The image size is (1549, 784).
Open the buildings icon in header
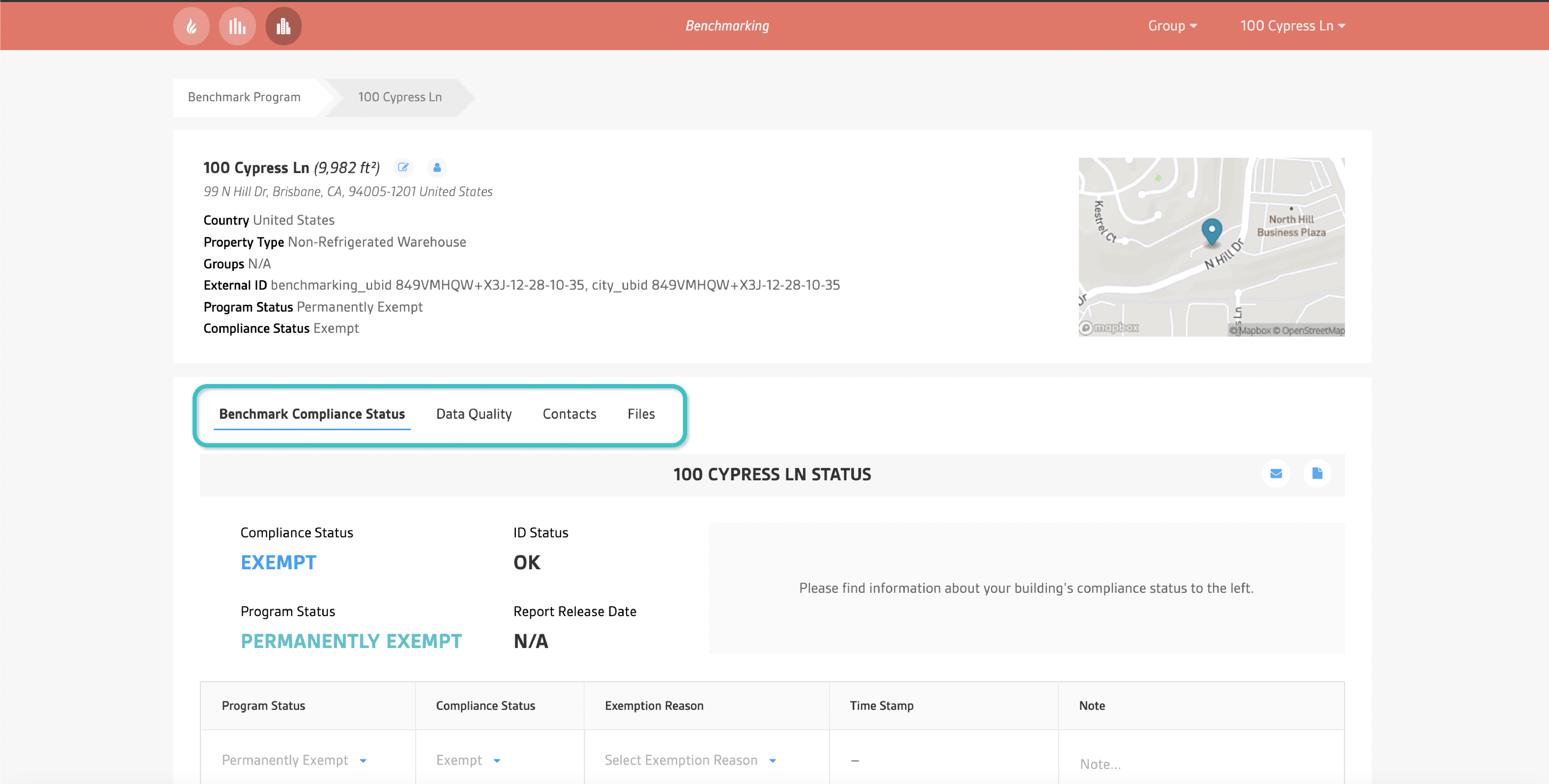[283, 26]
